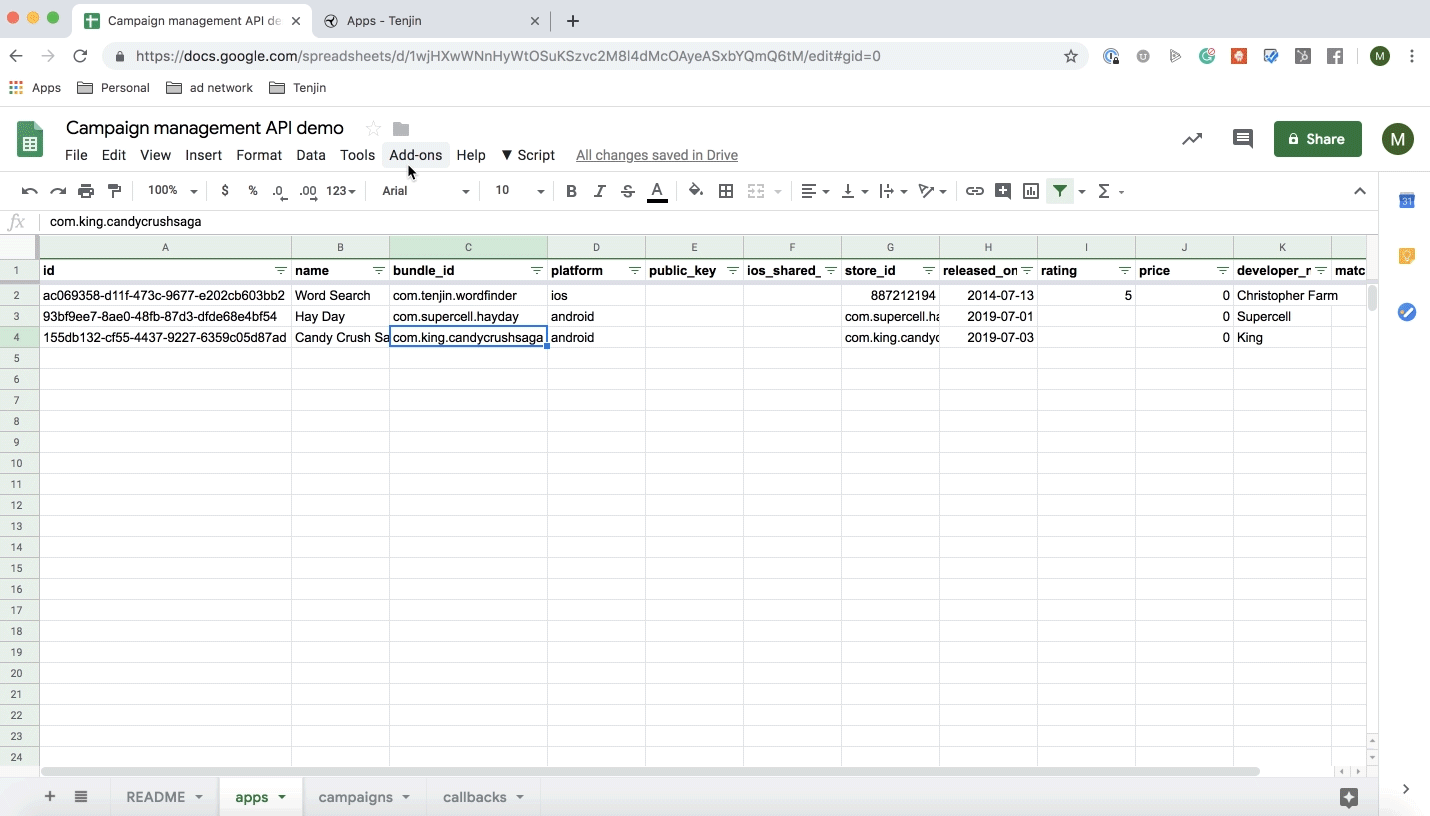Click the Share button
The width and height of the screenshot is (1430, 816).
[1317, 139]
